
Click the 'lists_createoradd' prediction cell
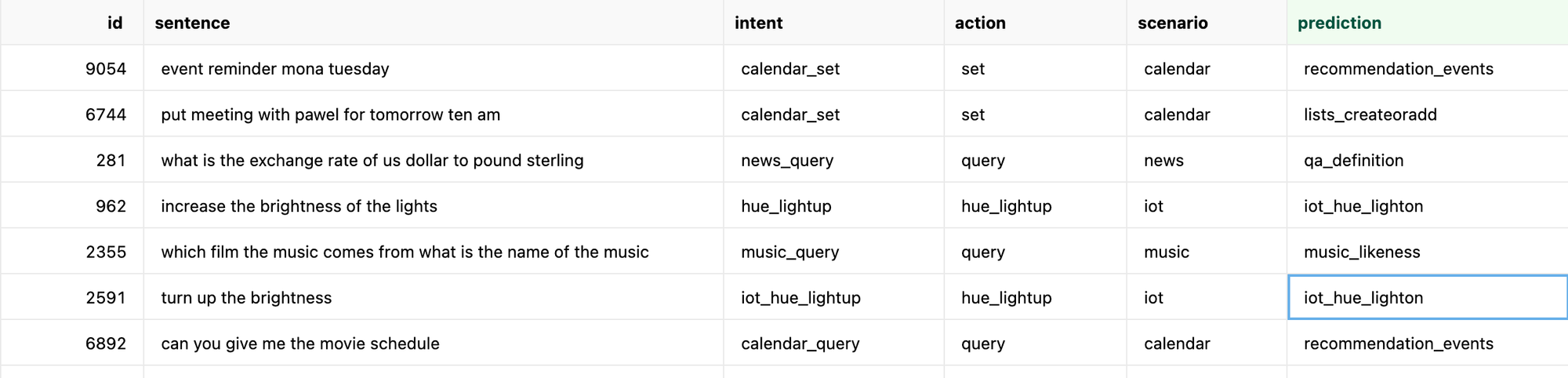(x=1370, y=114)
